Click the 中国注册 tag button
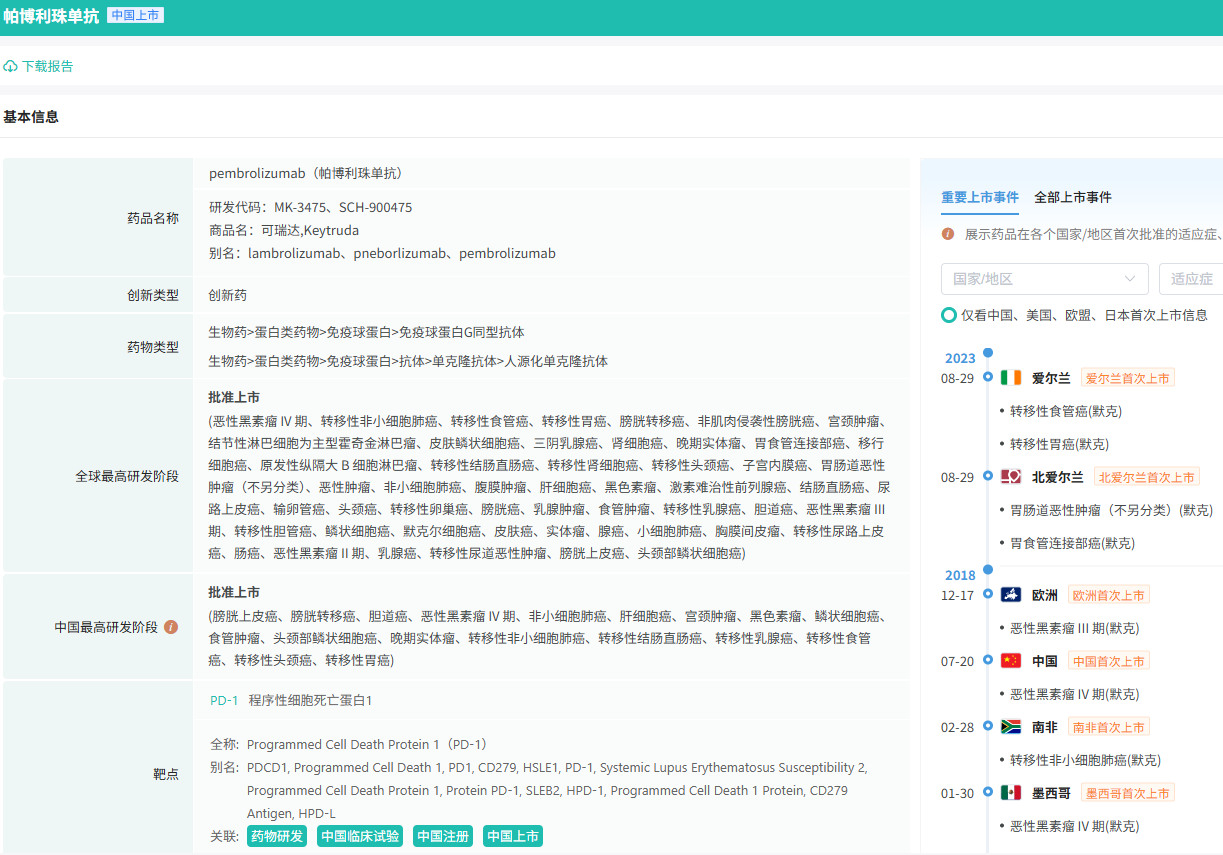The height and width of the screenshot is (855, 1223). (442, 836)
